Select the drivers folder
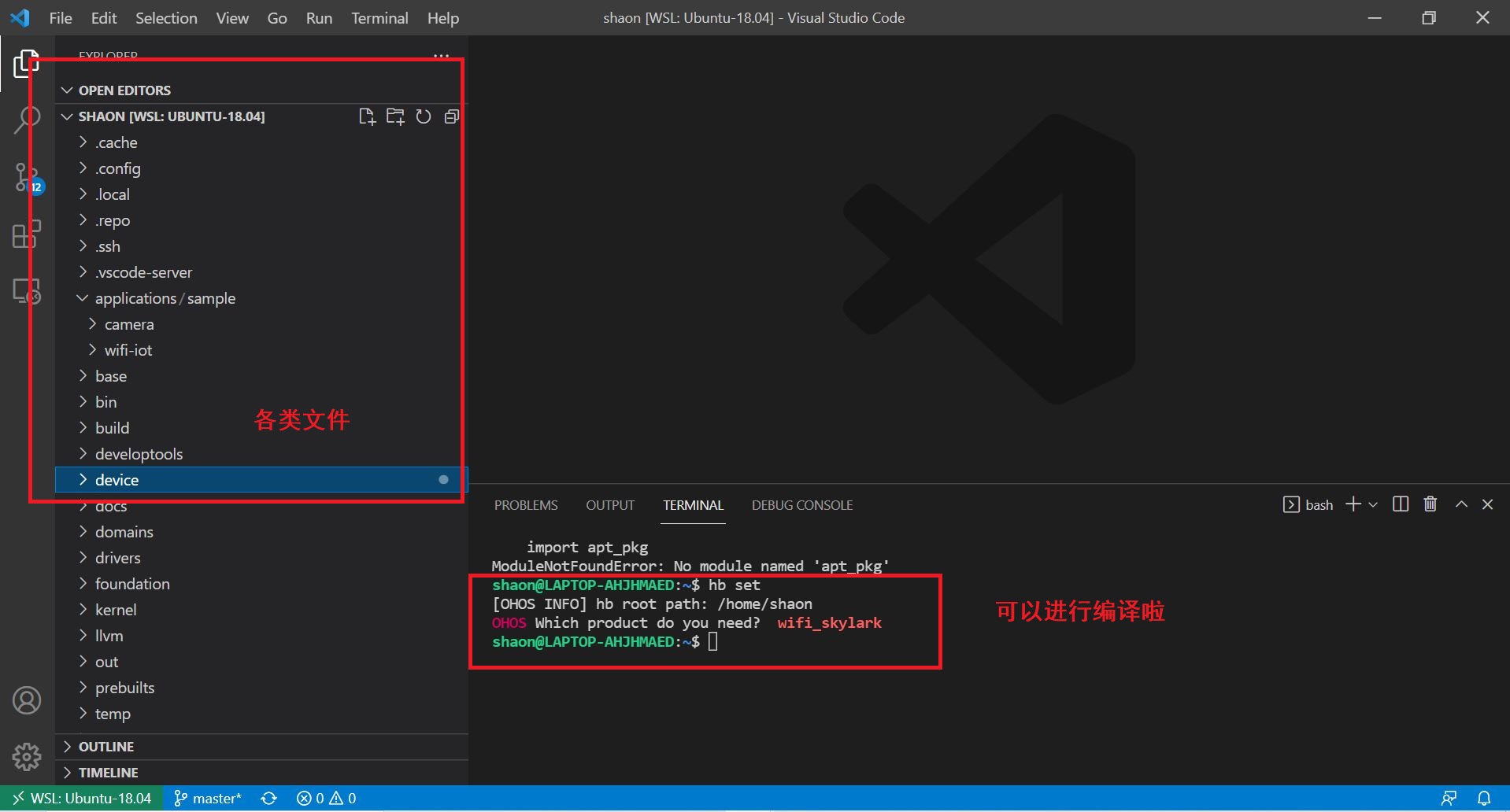This screenshot has width=1510, height=812. click(x=261, y=558)
